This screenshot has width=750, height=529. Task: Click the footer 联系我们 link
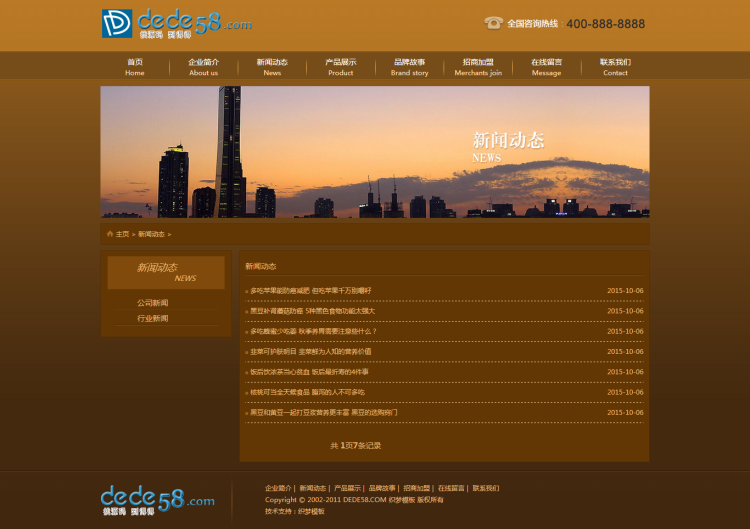[x=485, y=488]
